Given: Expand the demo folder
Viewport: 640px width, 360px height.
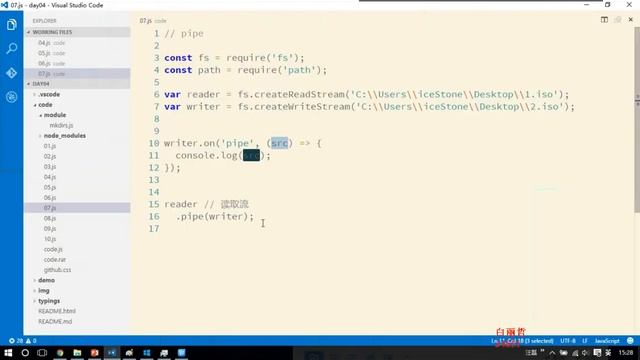Looking at the screenshot, I should [x=77, y=280].
